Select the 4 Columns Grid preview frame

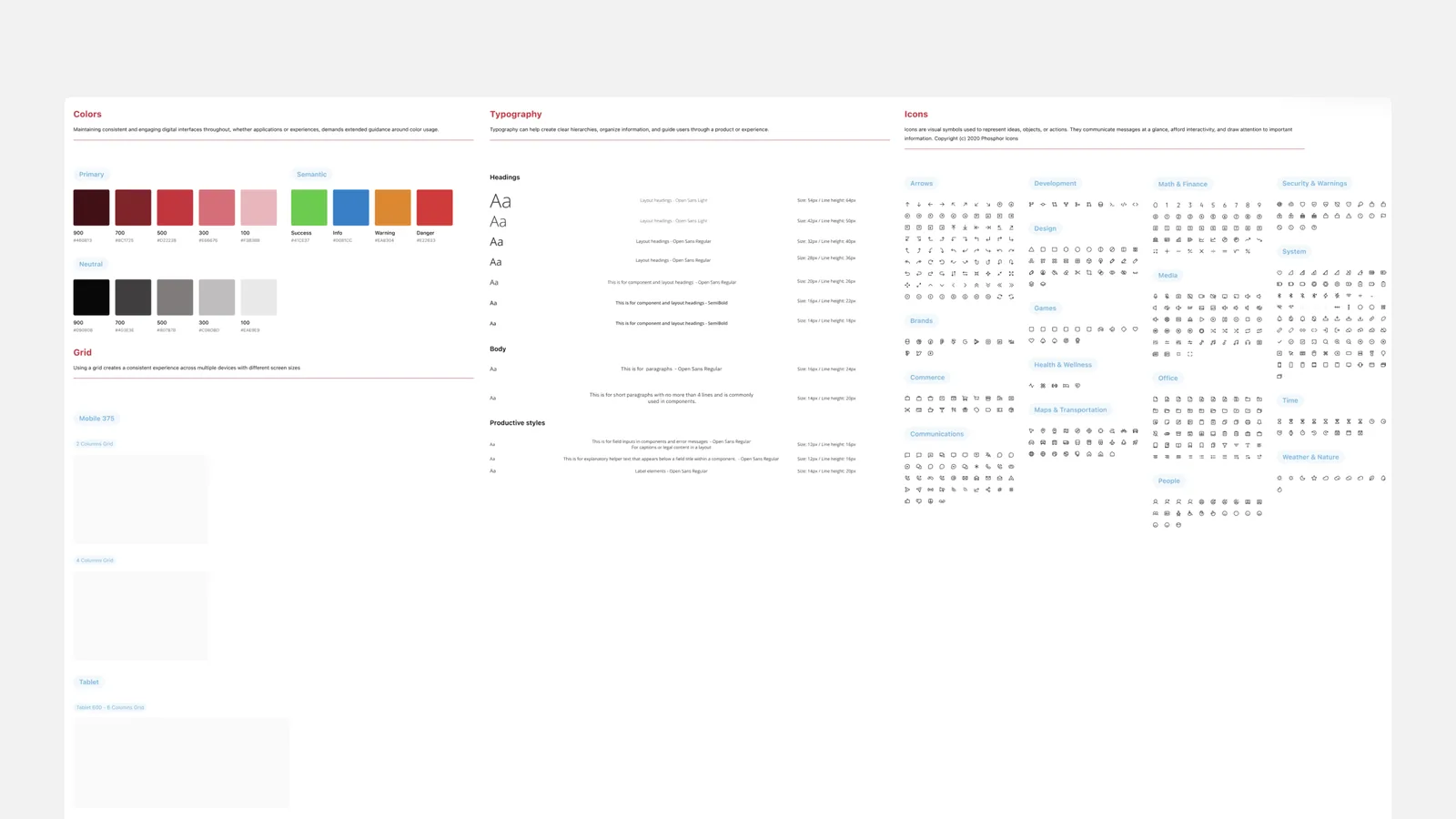[x=141, y=616]
